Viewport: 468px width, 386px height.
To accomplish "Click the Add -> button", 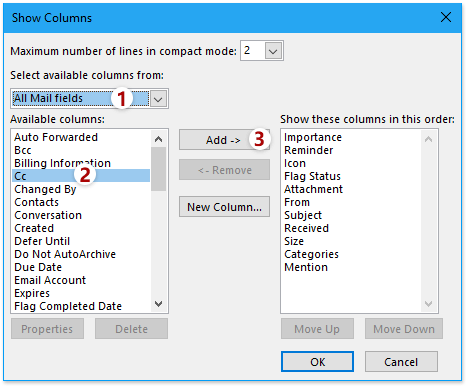I will (224, 140).
